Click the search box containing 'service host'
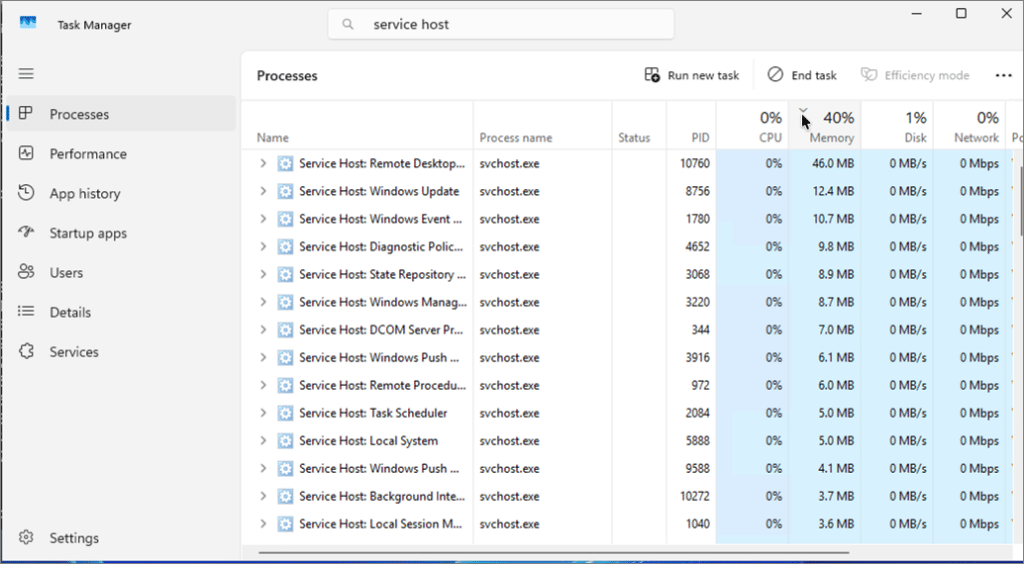 click(501, 25)
